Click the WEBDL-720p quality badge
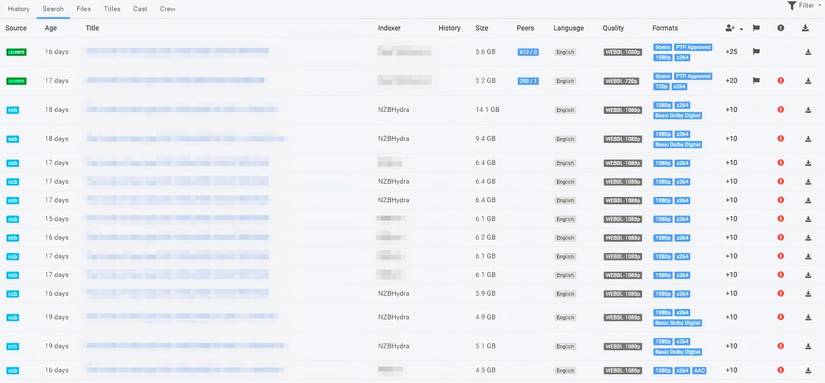The width and height of the screenshot is (825, 383). 621,81
